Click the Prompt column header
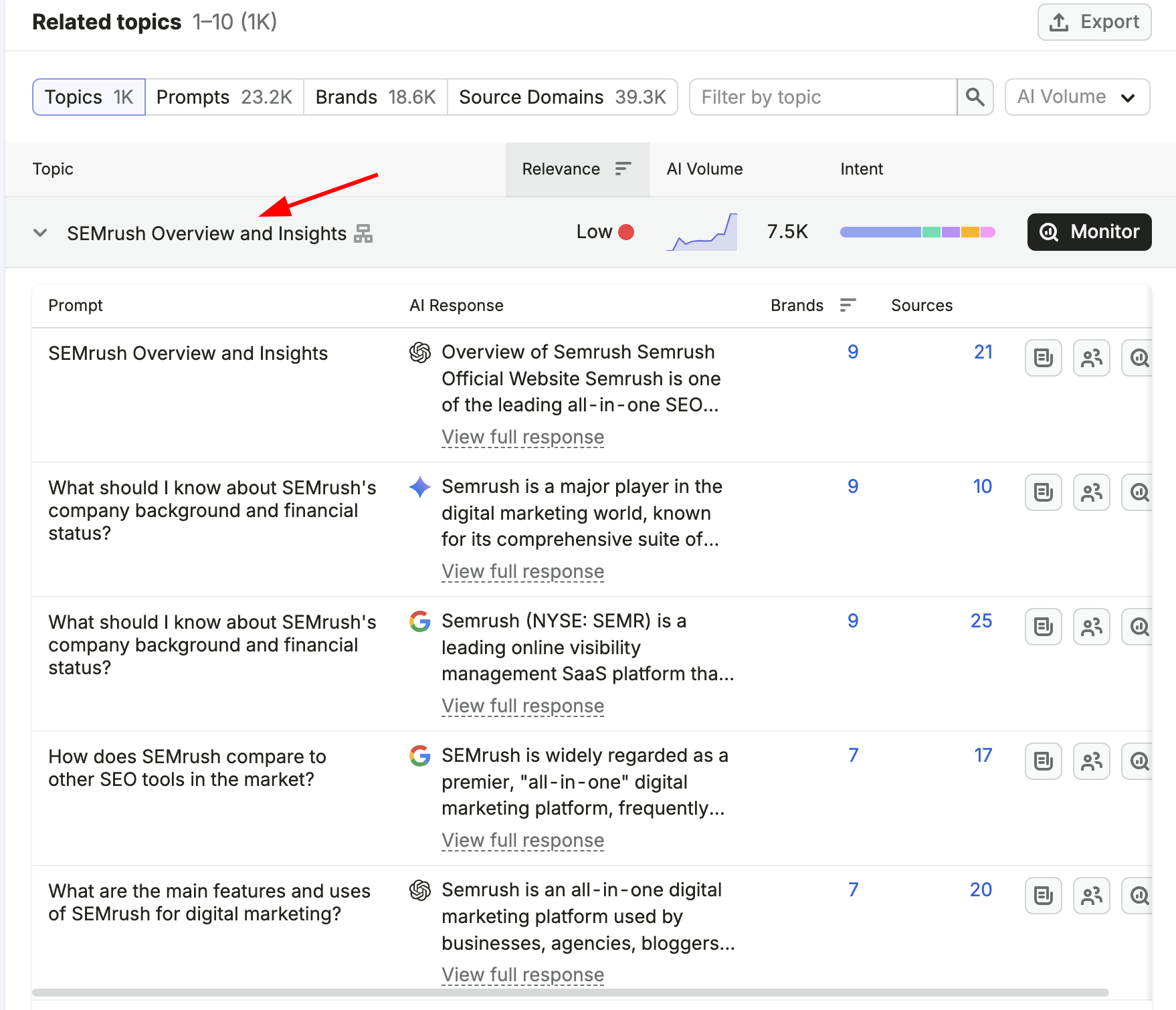Viewport: 1176px width, 1010px height. pyautogui.click(x=76, y=306)
